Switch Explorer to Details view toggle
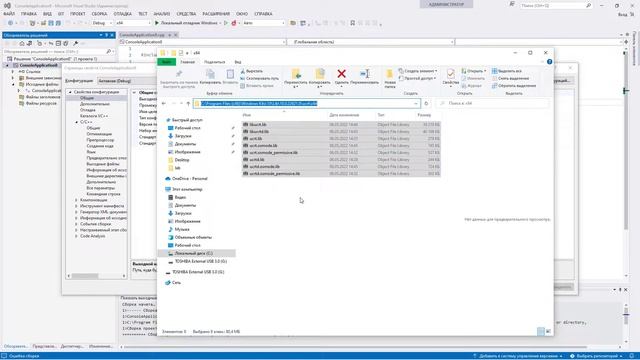Viewport: 640px width, 360px height. click(x=540, y=331)
